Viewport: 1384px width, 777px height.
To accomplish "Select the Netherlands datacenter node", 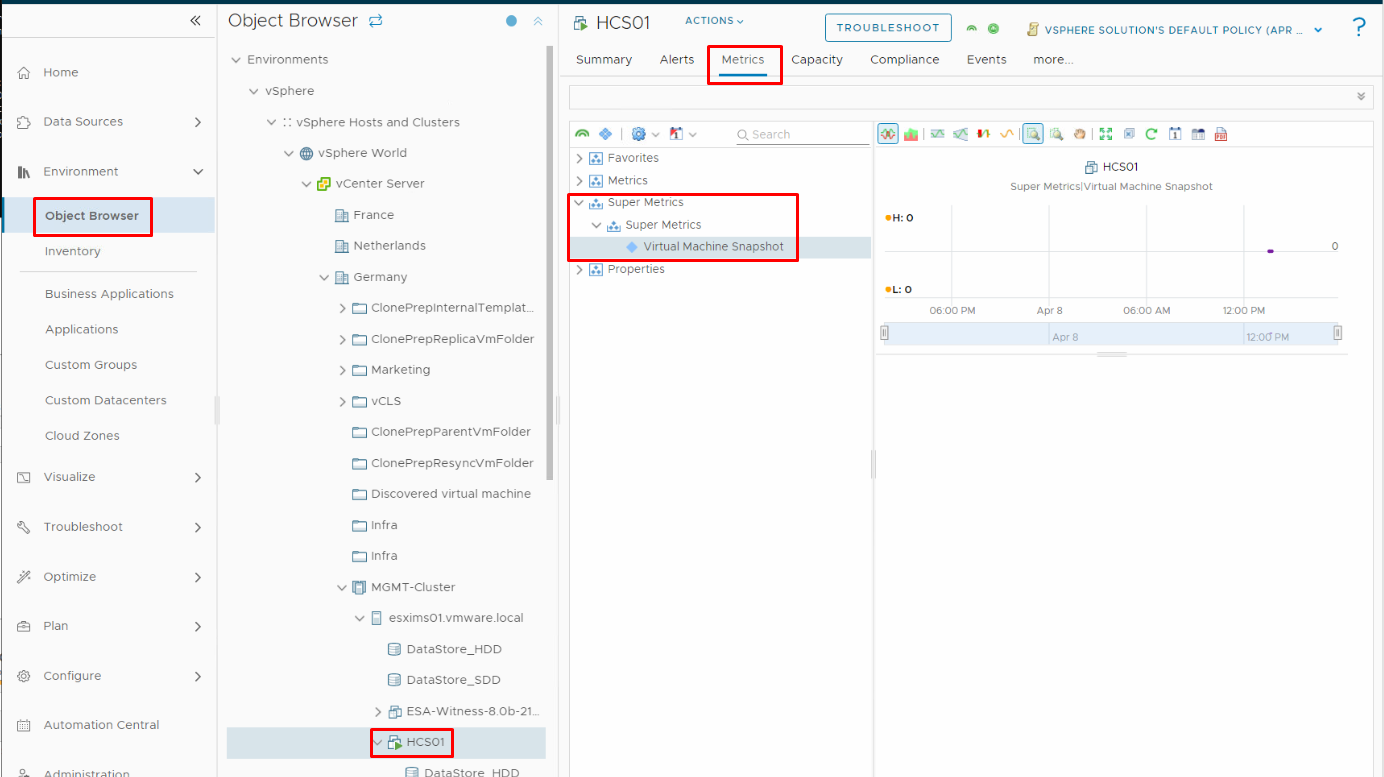I will 389,246.
